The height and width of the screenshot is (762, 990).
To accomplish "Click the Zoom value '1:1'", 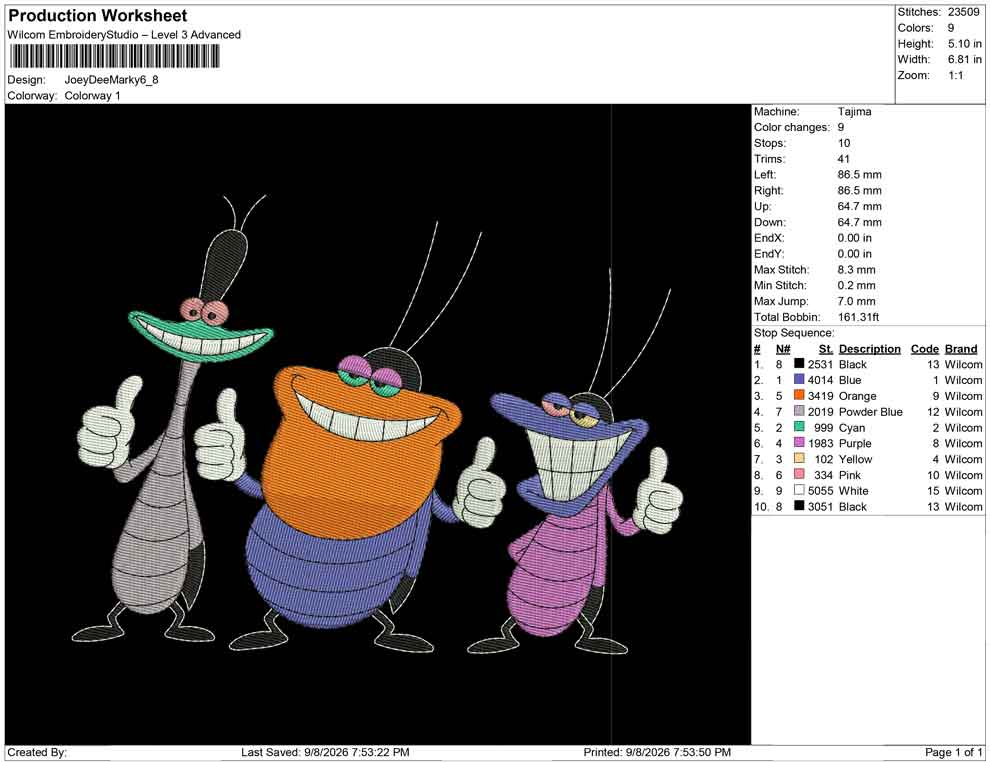I will (x=955, y=75).
